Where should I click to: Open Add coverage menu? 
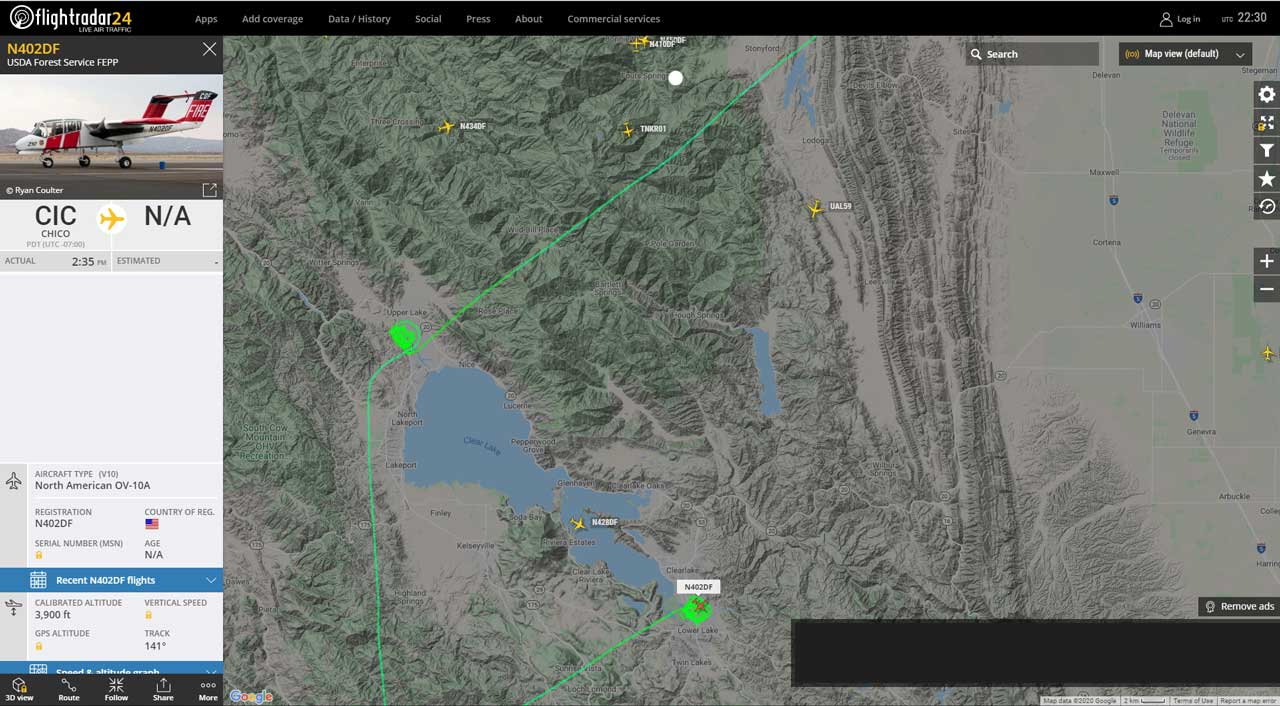click(272, 19)
